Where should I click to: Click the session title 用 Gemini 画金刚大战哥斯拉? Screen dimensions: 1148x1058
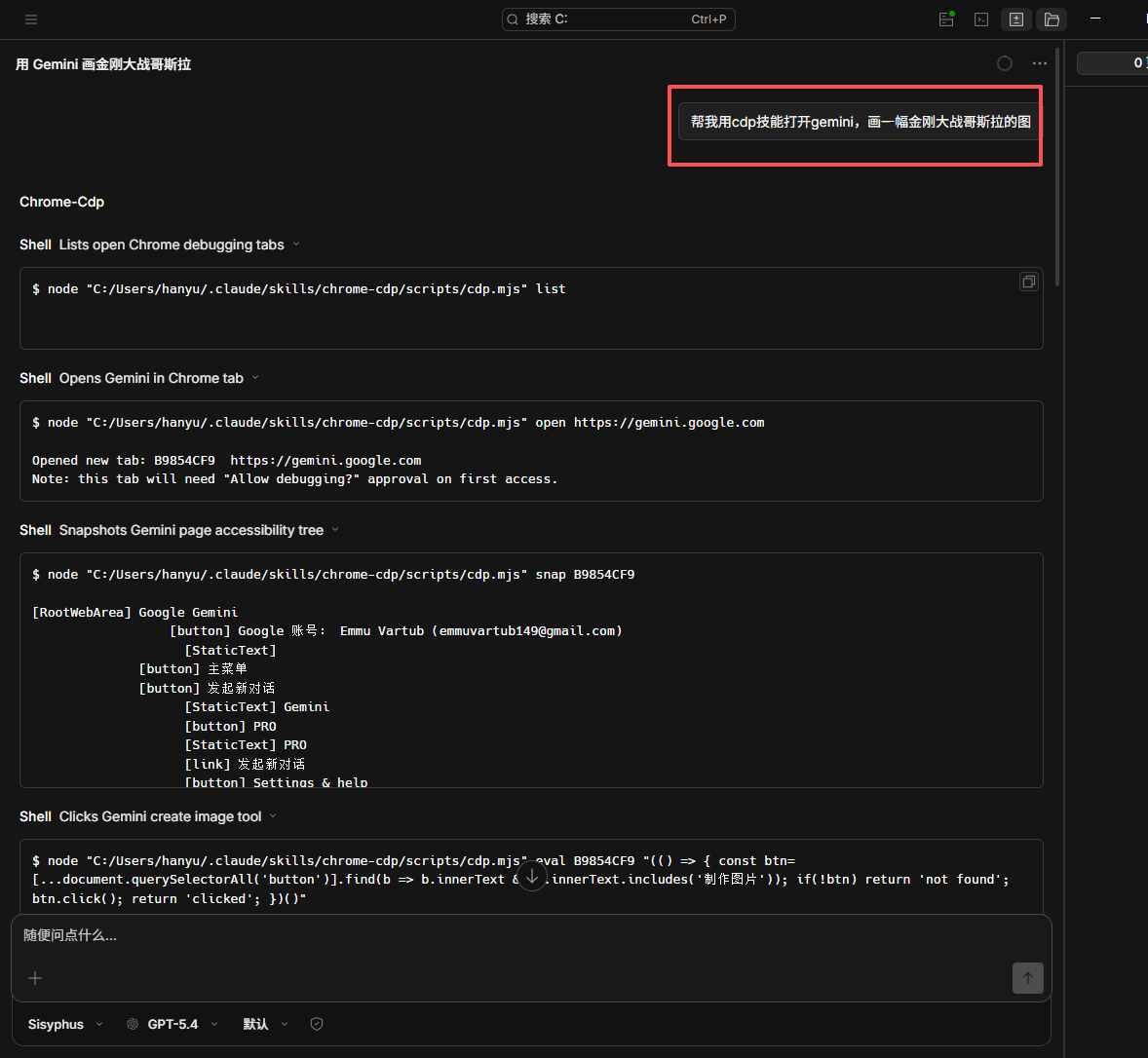103,64
